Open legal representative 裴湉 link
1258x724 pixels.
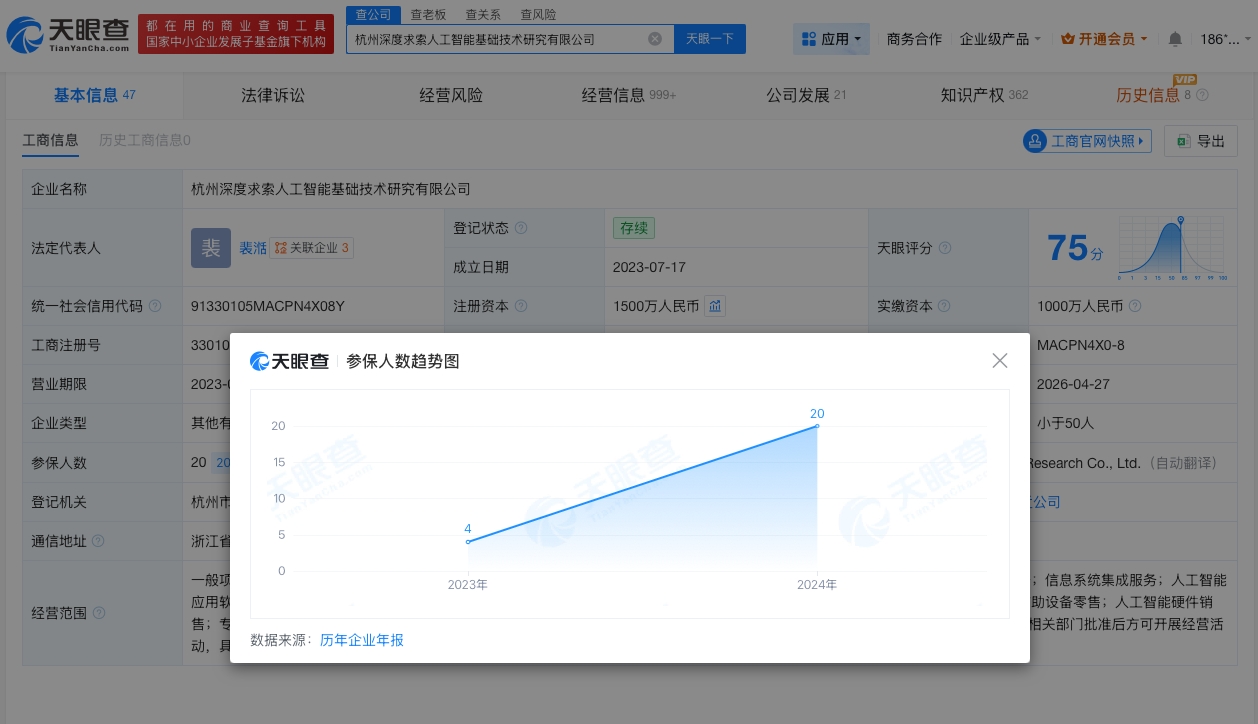pos(252,248)
